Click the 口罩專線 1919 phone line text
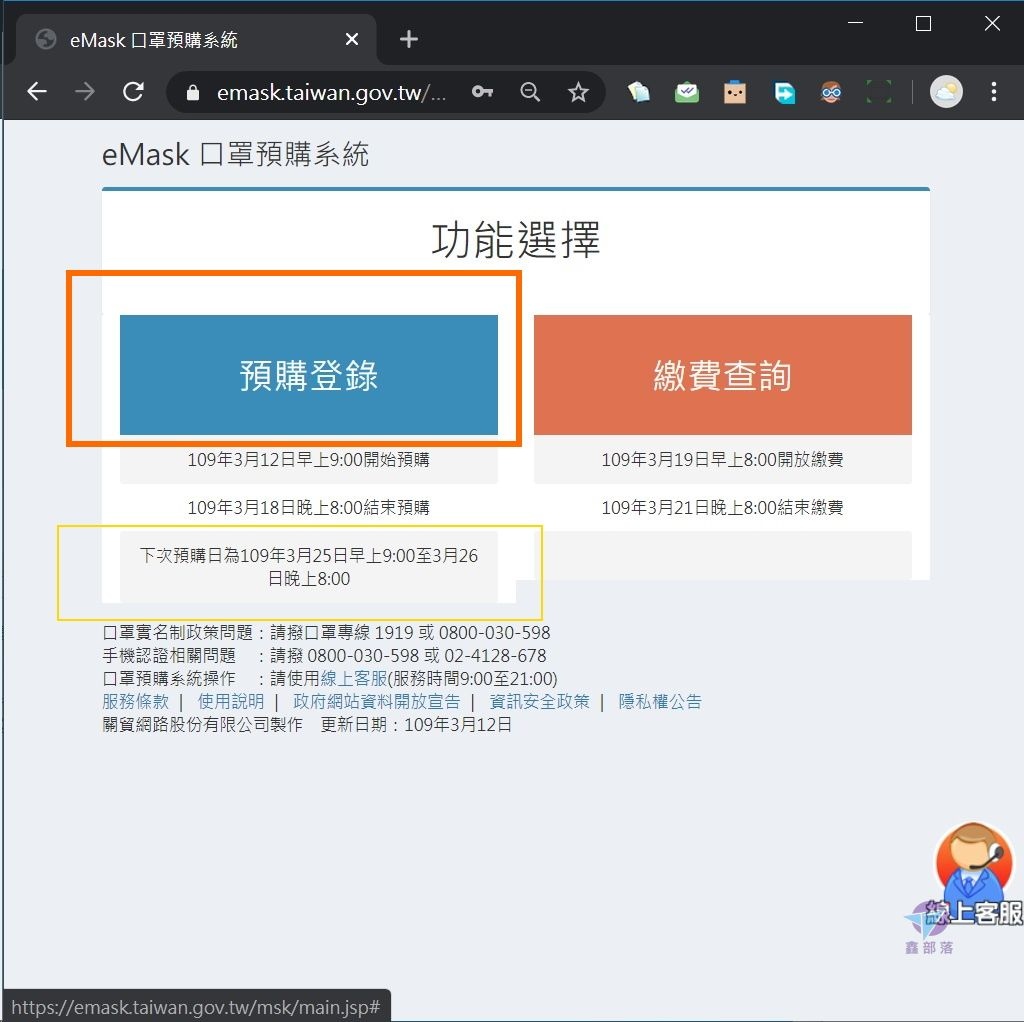 pyautogui.click(x=327, y=632)
